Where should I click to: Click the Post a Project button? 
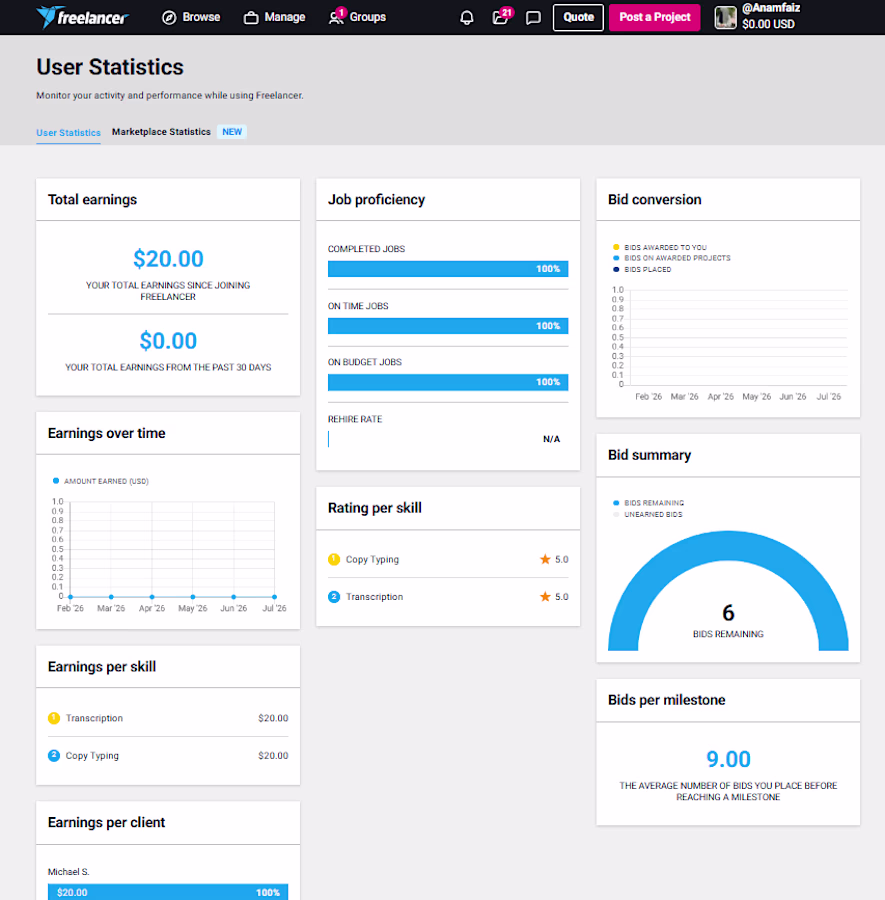(x=654, y=17)
